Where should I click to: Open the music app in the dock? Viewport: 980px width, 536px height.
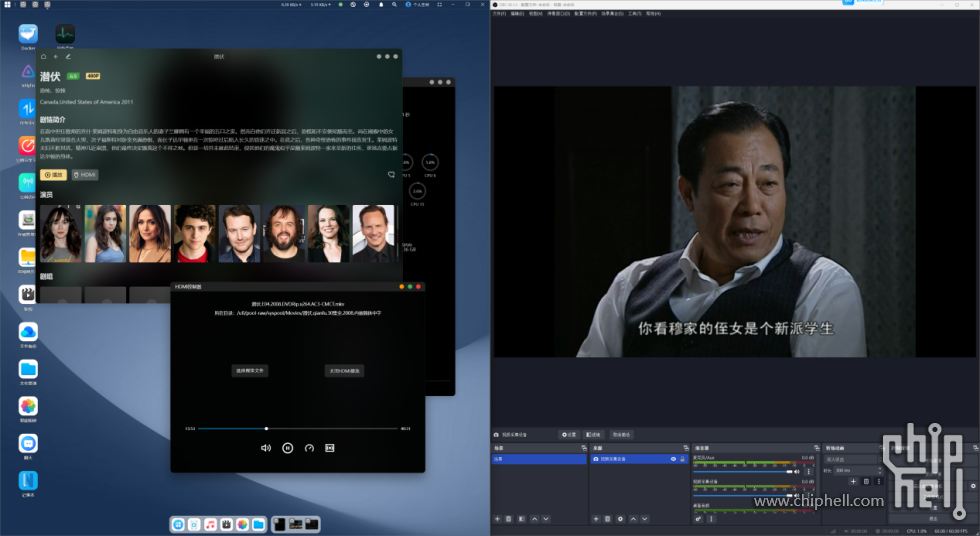(210, 524)
